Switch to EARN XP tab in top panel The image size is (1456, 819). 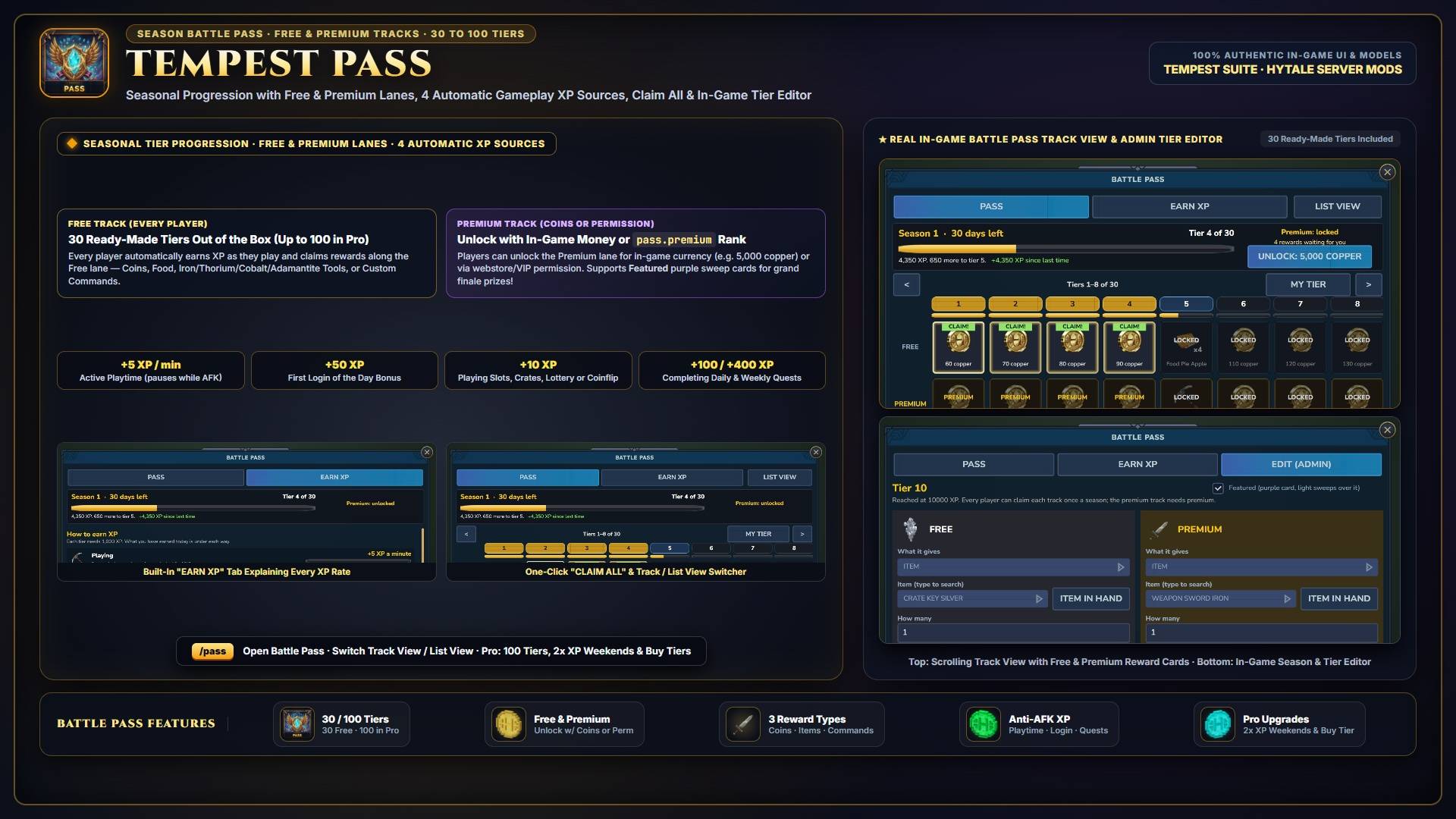[1189, 206]
